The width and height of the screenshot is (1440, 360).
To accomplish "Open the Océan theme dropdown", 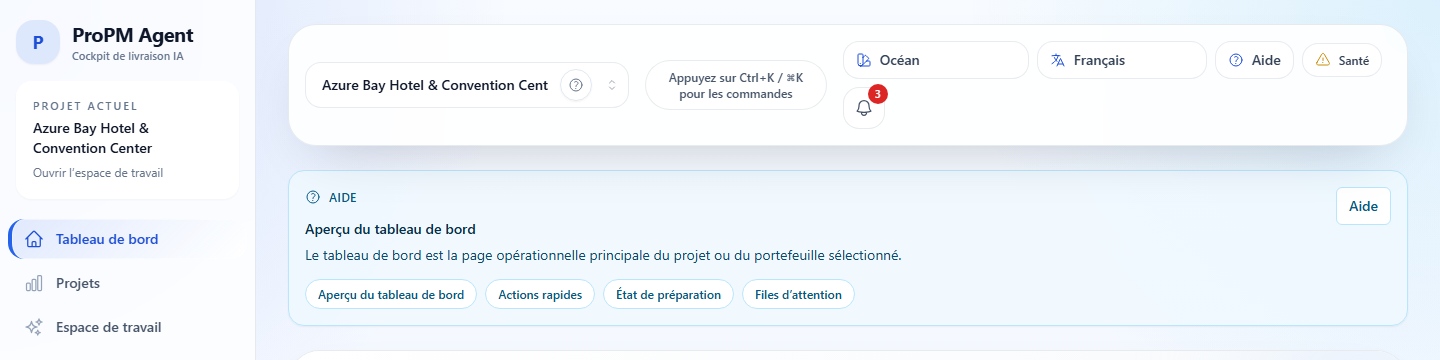I will 936,60.
